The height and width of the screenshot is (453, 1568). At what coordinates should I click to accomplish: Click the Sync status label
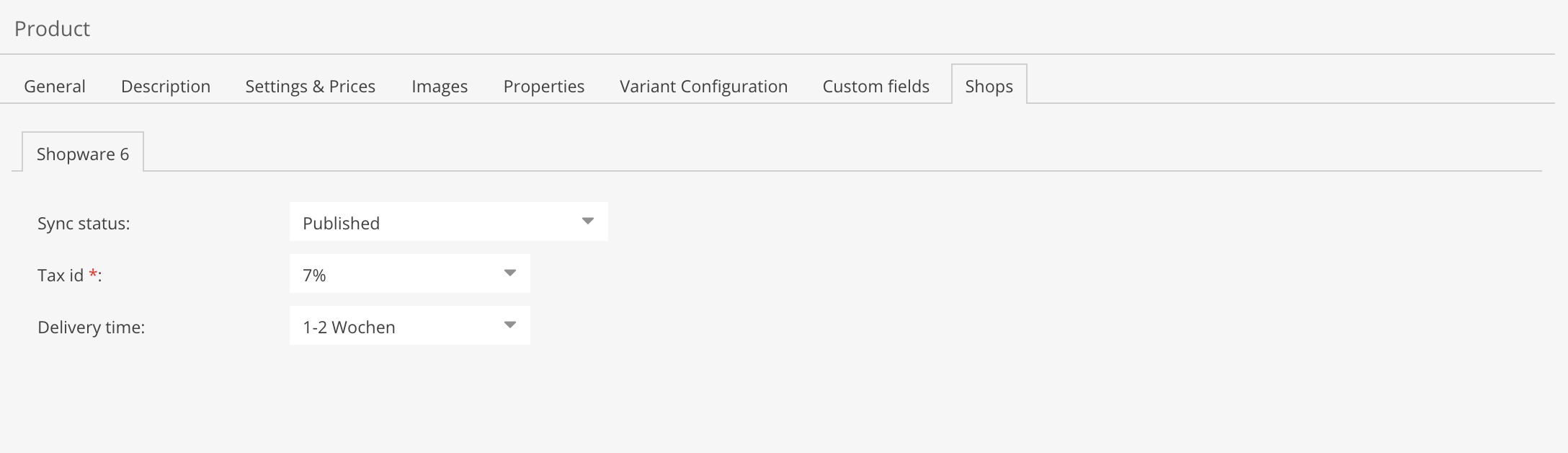[84, 224]
